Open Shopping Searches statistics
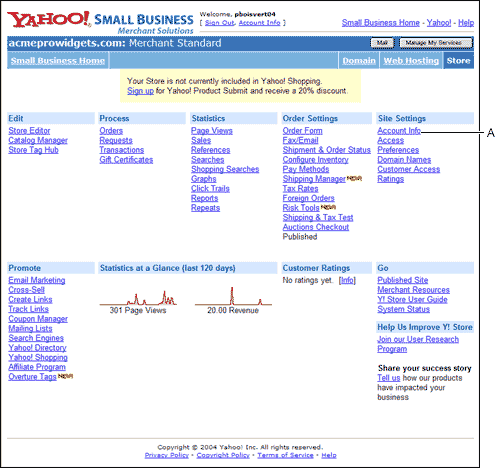Screen dimensions: 500x468 coord(225,169)
